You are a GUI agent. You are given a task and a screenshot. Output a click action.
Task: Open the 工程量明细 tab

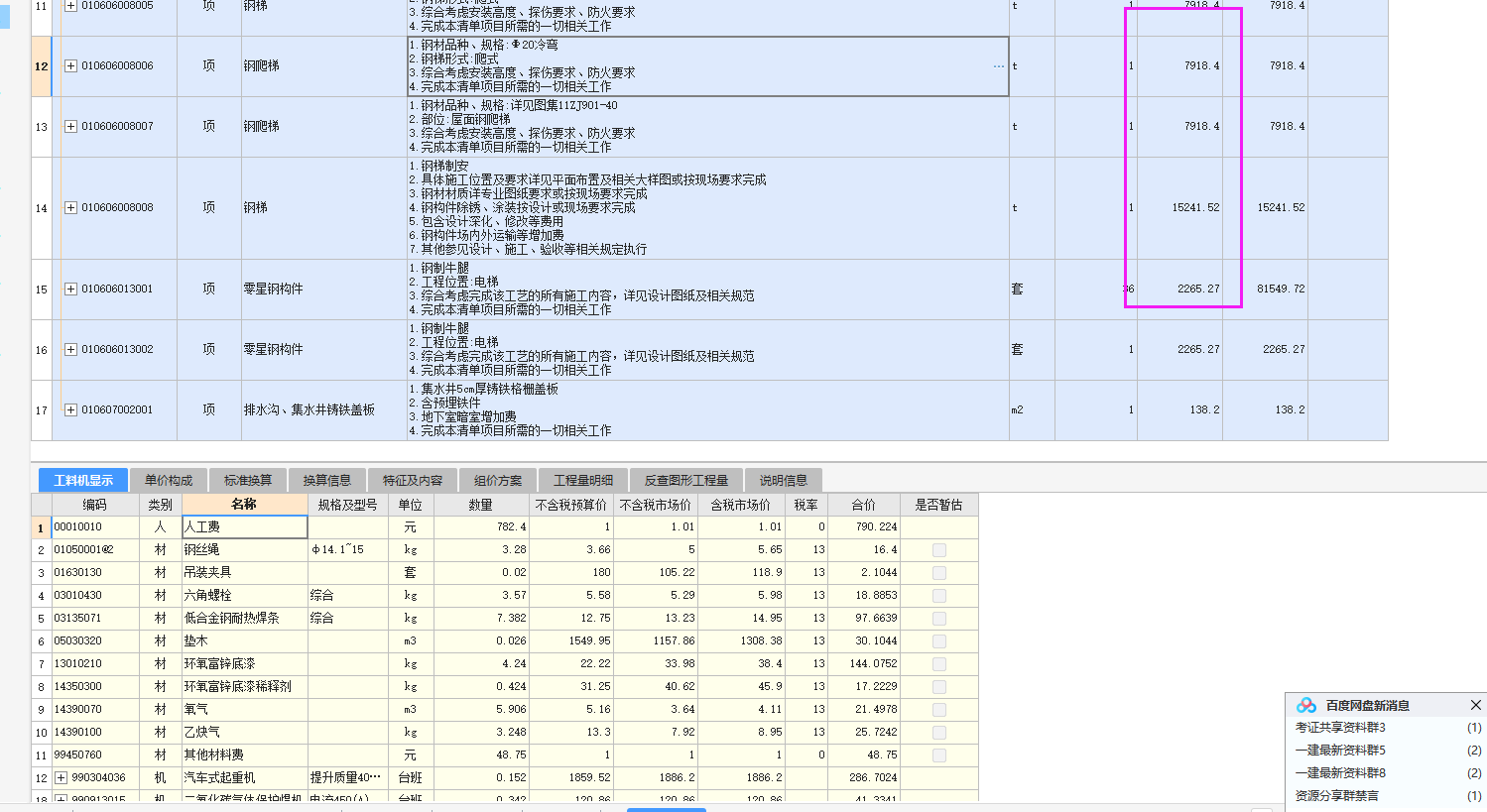coord(583,481)
